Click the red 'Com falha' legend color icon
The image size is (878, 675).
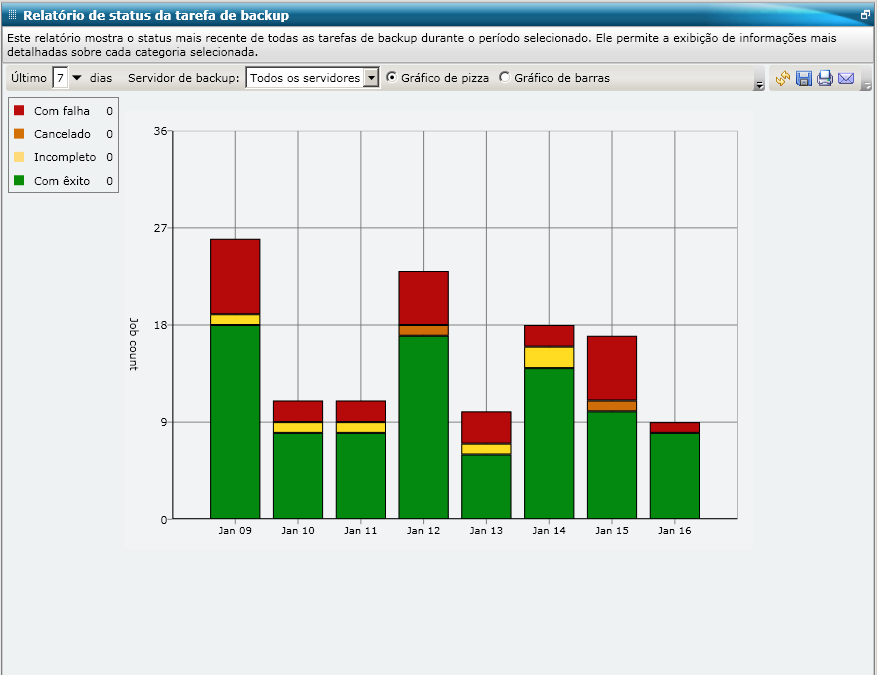coord(17,110)
